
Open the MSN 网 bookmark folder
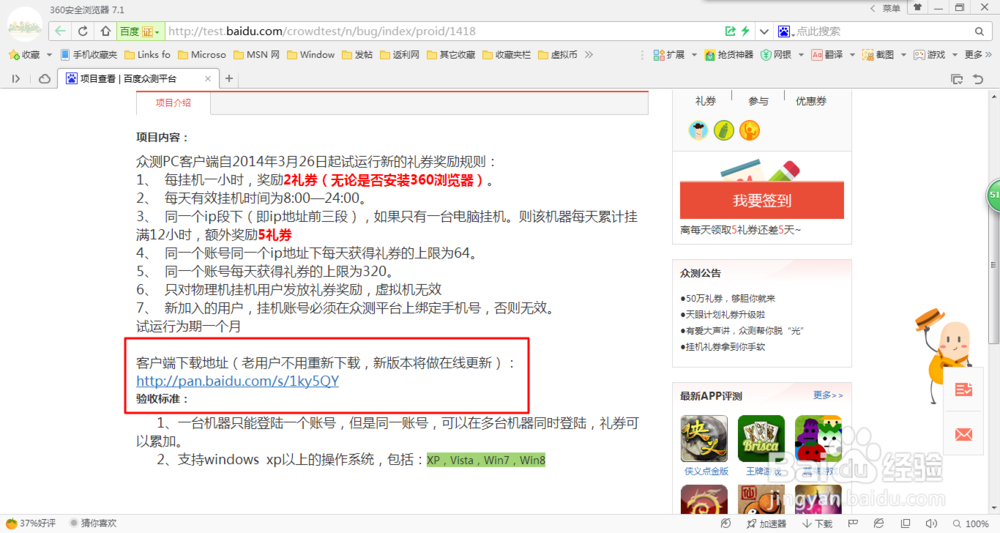pos(256,55)
